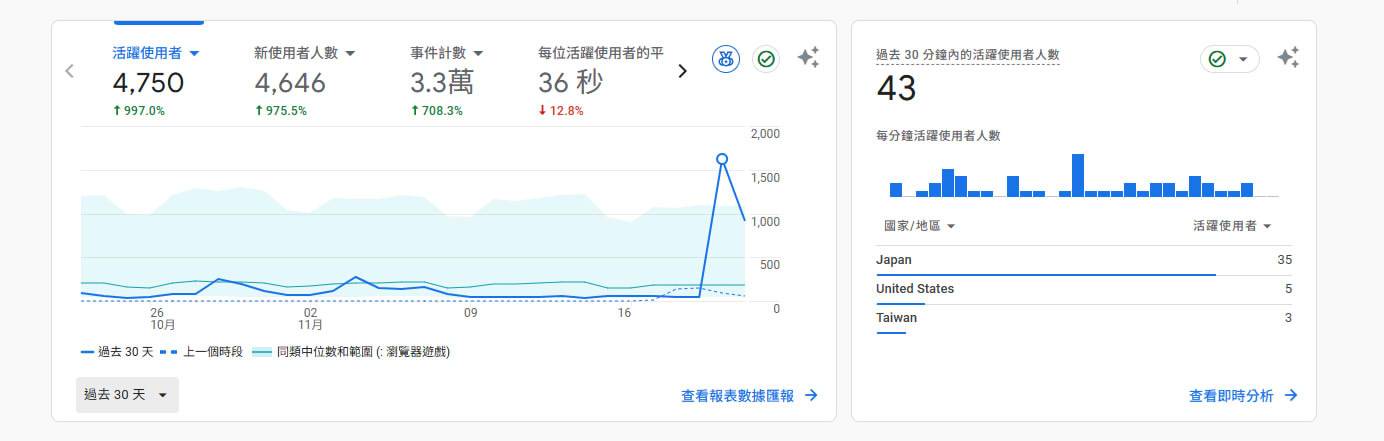Toggle the 同類中位數和範圍 legend item
Screen dimensions: 1384x441
click(350, 352)
